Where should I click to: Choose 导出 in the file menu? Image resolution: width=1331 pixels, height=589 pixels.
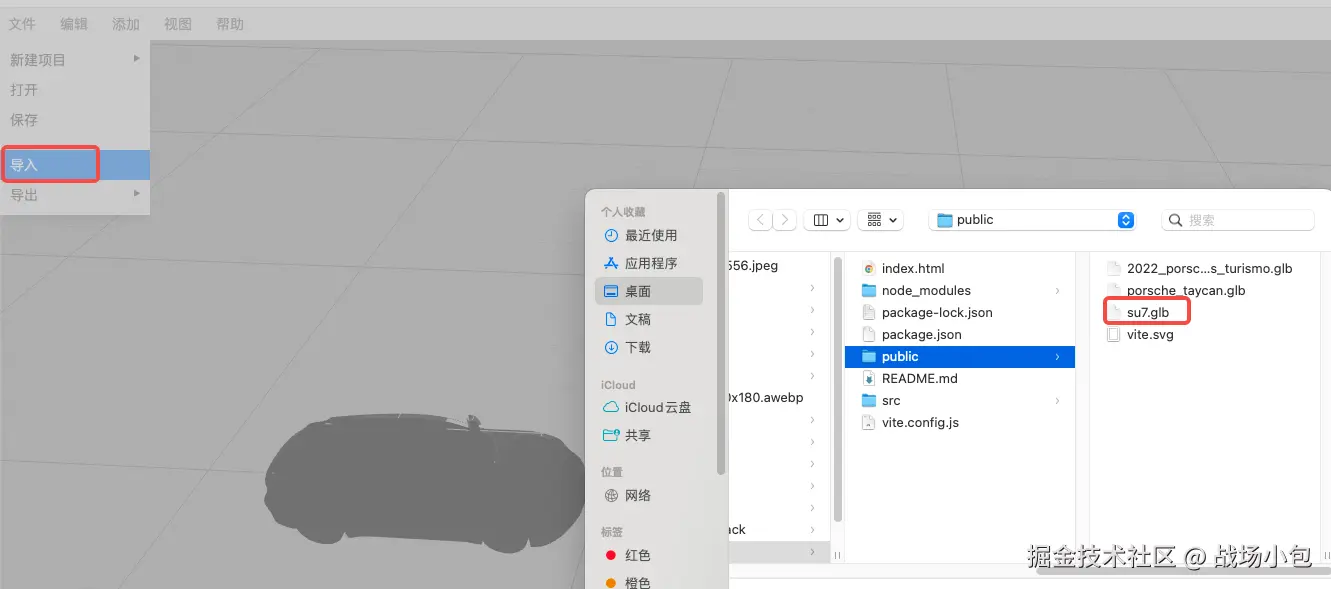point(75,195)
